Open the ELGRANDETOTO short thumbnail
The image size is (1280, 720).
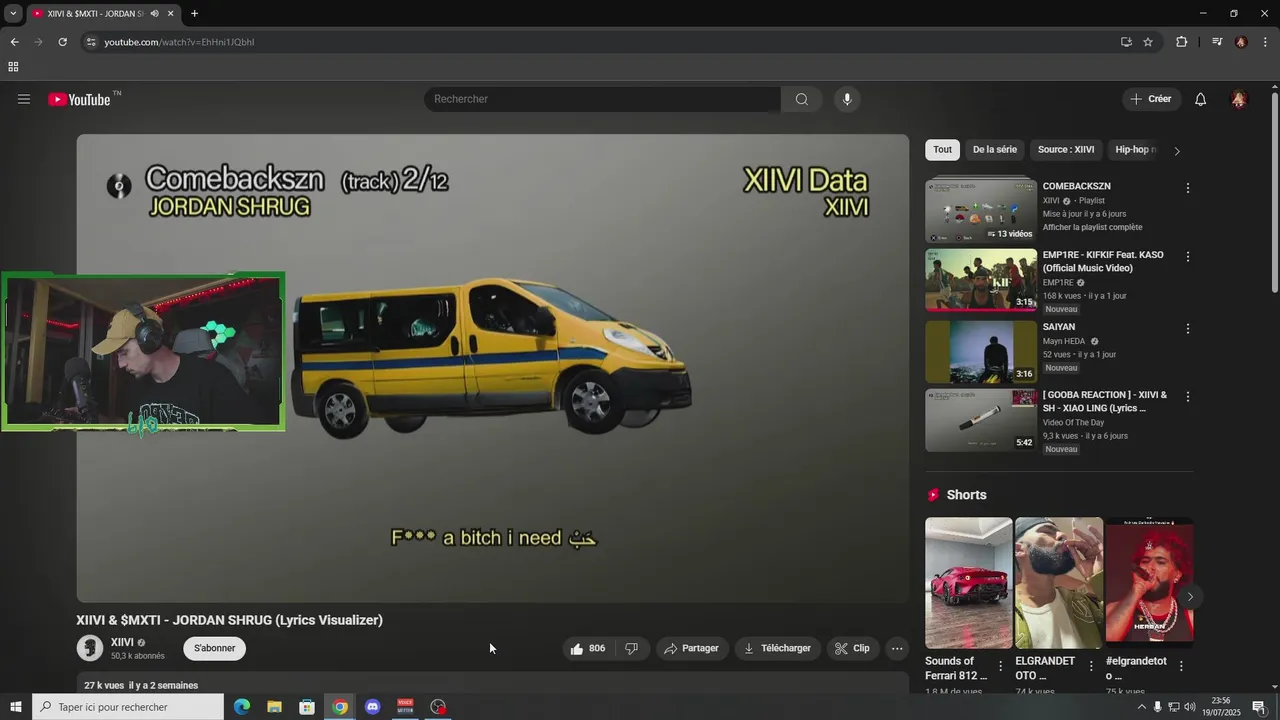[1059, 583]
